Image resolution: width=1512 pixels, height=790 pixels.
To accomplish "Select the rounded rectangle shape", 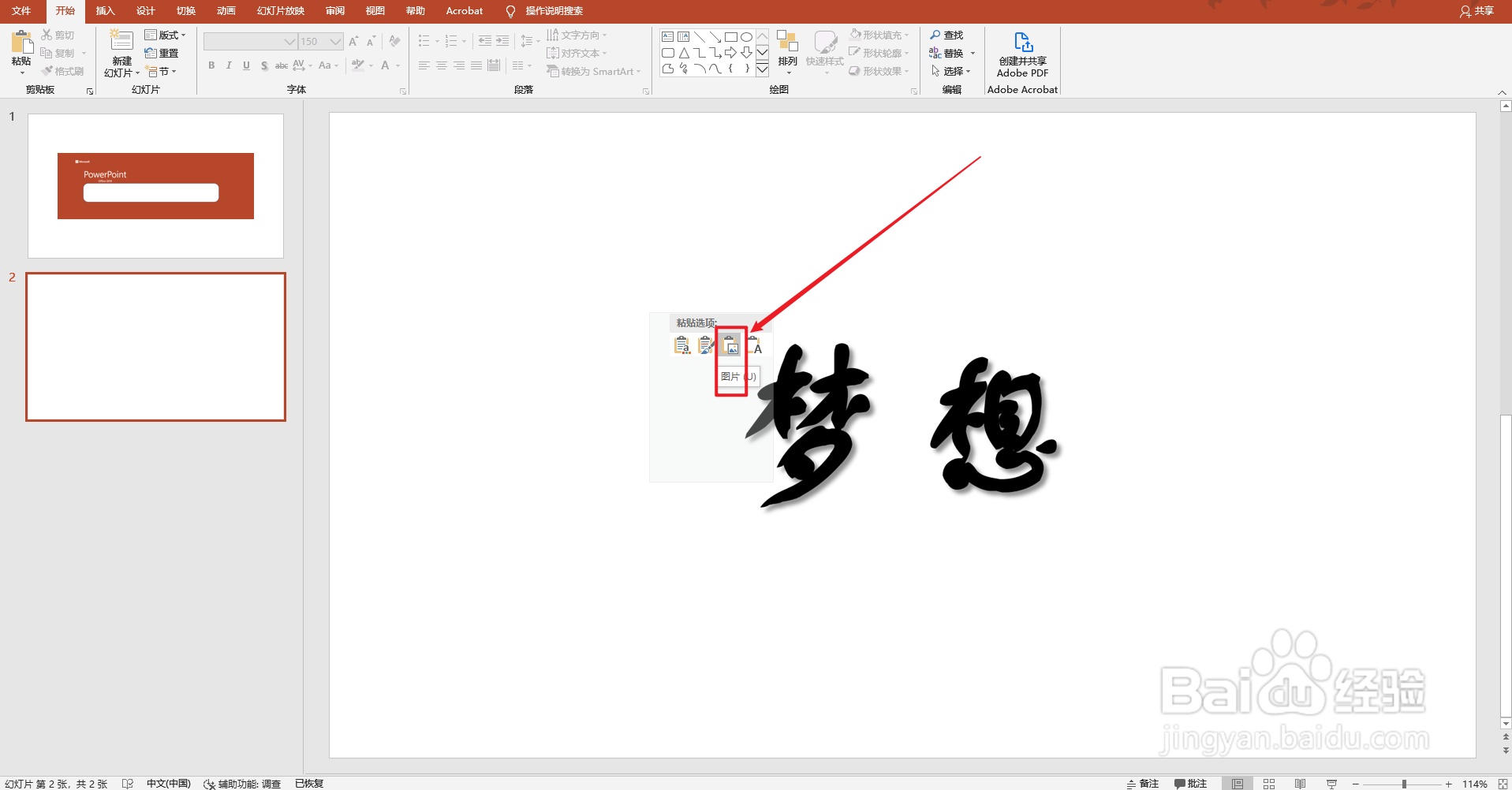I will click(x=668, y=53).
